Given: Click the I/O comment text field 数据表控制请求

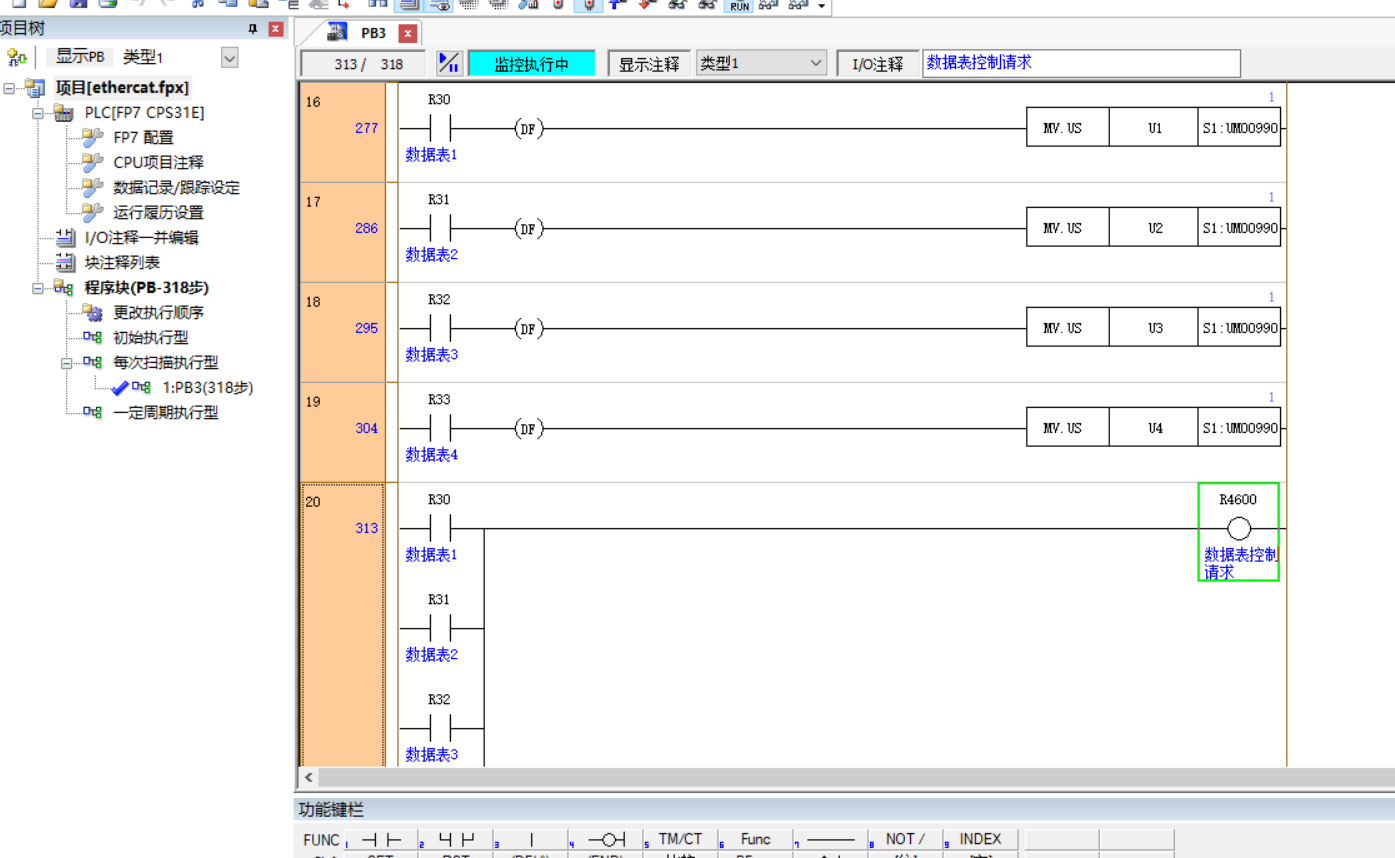Looking at the screenshot, I should [1080, 63].
